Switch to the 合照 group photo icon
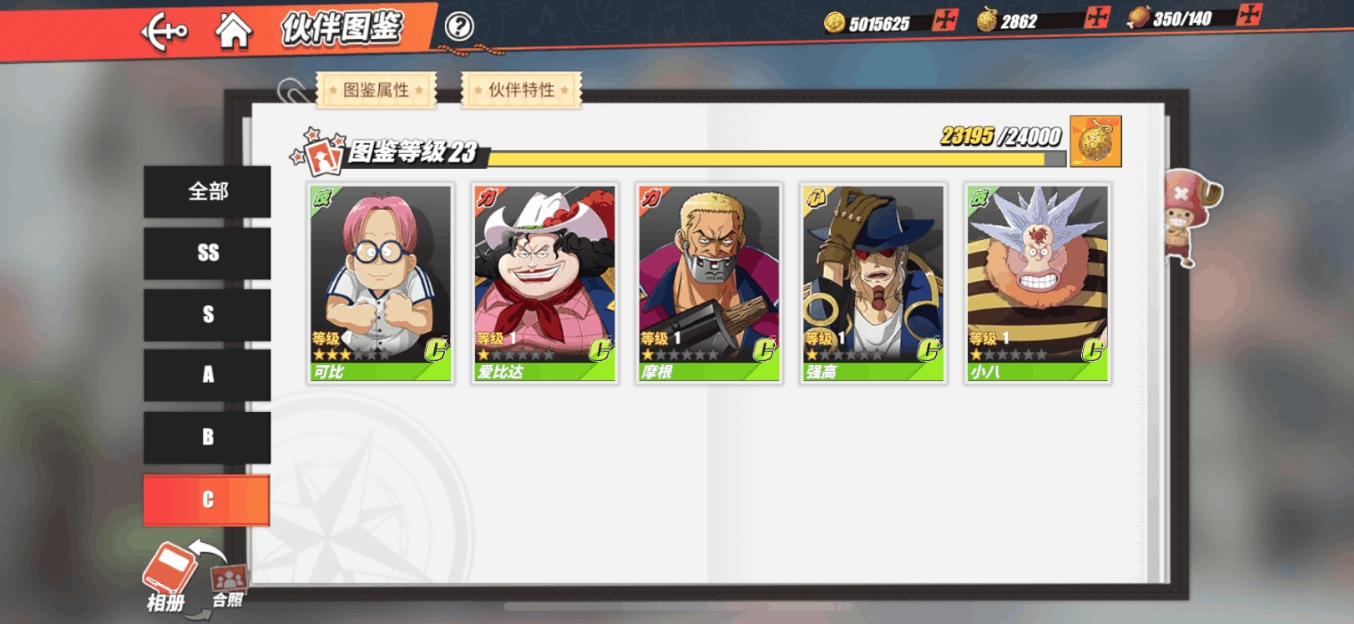Image resolution: width=1354 pixels, height=624 pixels. pos(228,585)
